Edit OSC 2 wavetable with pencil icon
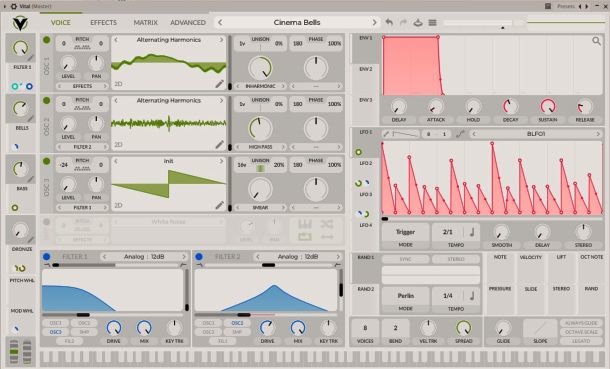This screenshot has width=610, height=369. tap(219, 144)
